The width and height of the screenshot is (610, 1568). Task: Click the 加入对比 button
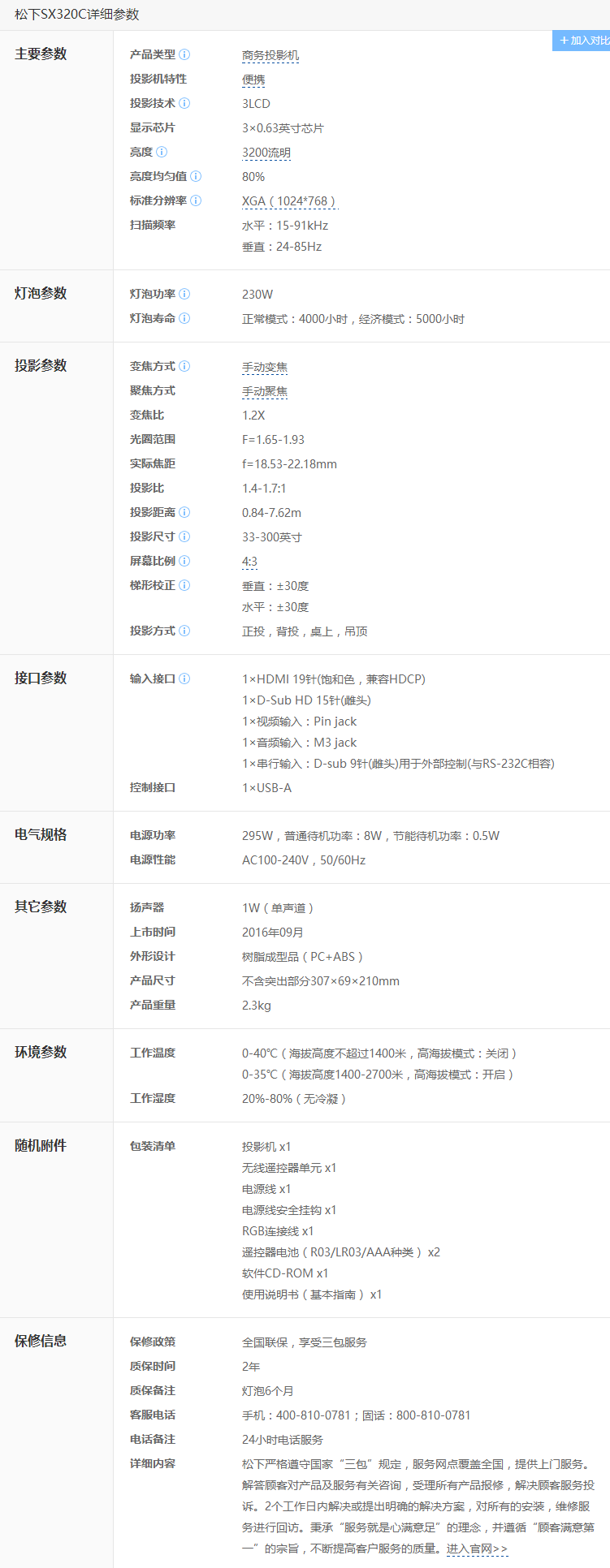[x=582, y=41]
